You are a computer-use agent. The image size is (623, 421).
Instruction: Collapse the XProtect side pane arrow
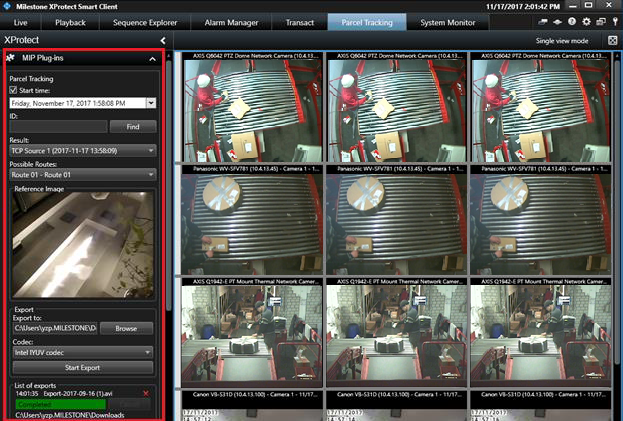pos(163,40)
